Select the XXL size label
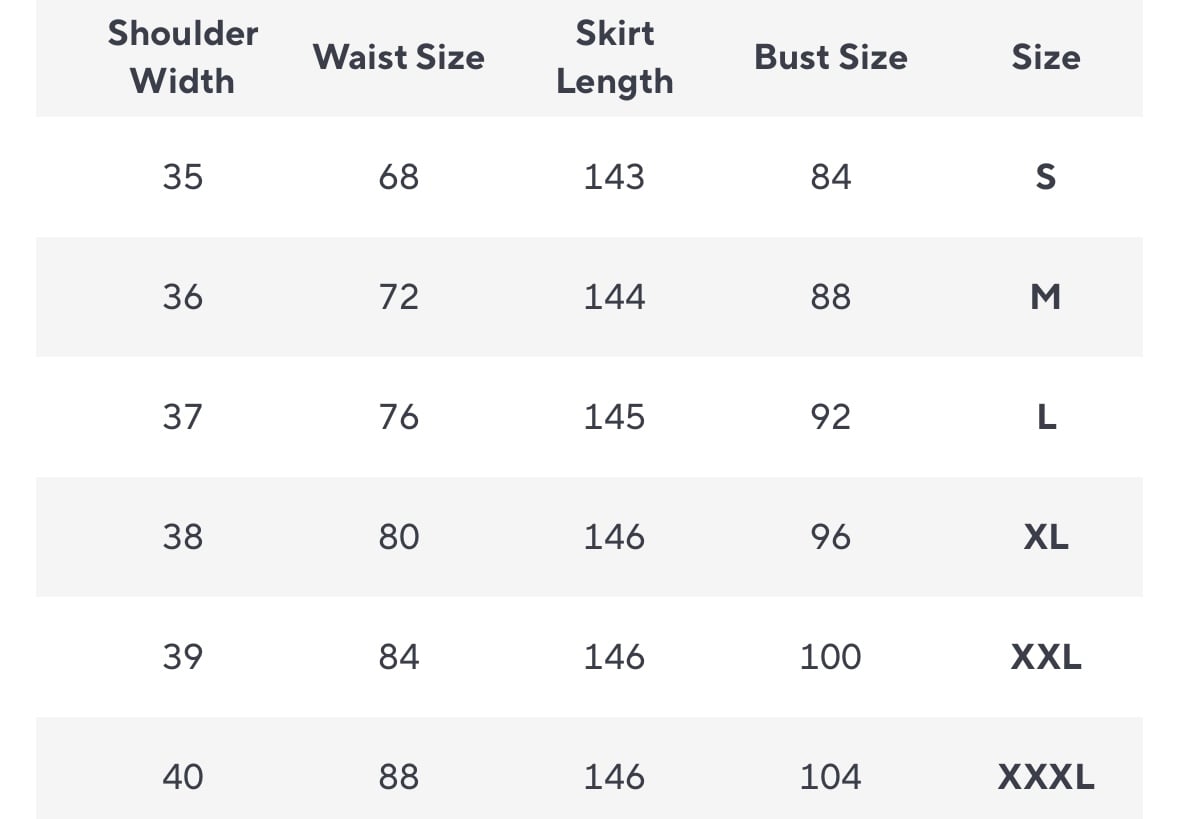The width and height of the screenshot is (1179, 819). [x=1046, y=657]
